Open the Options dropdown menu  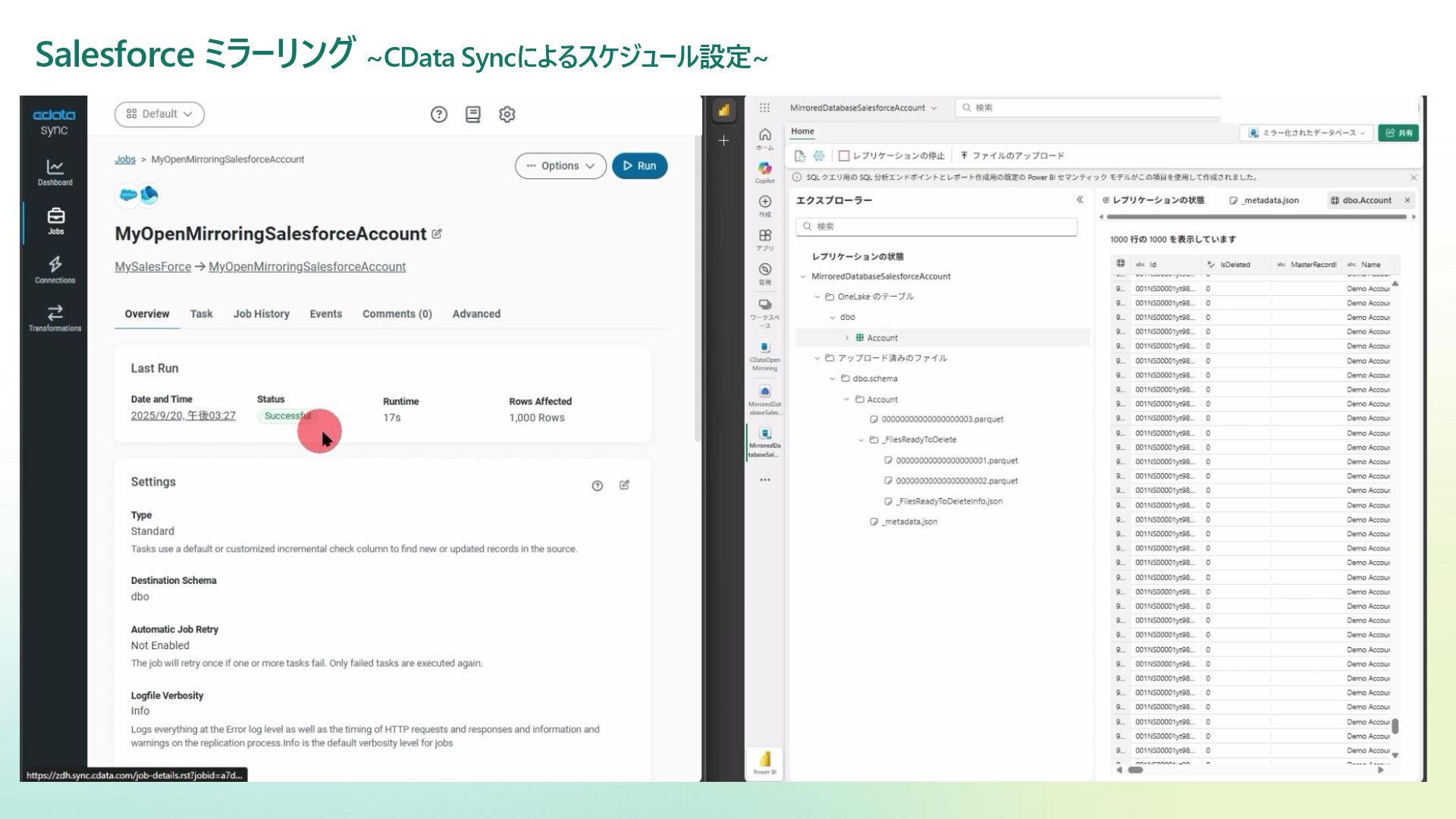560,166
